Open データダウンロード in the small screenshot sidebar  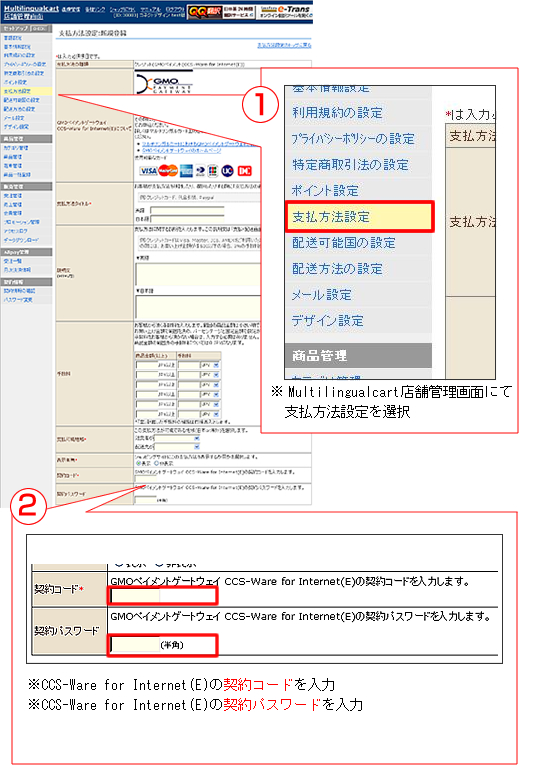(x=21, y=240)
